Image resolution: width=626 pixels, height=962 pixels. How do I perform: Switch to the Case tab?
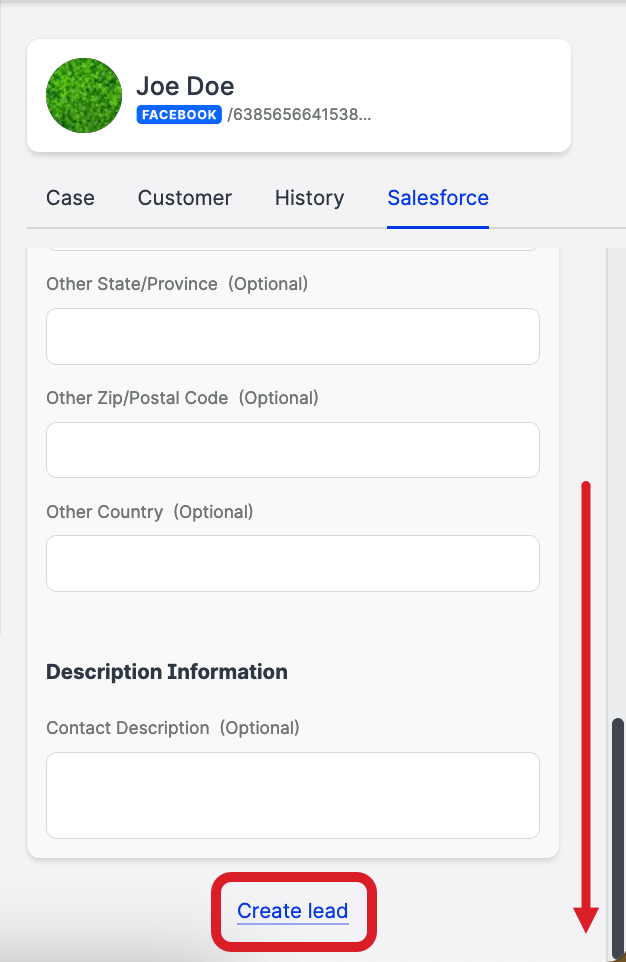pyautogui.click(x=70, y=198)
